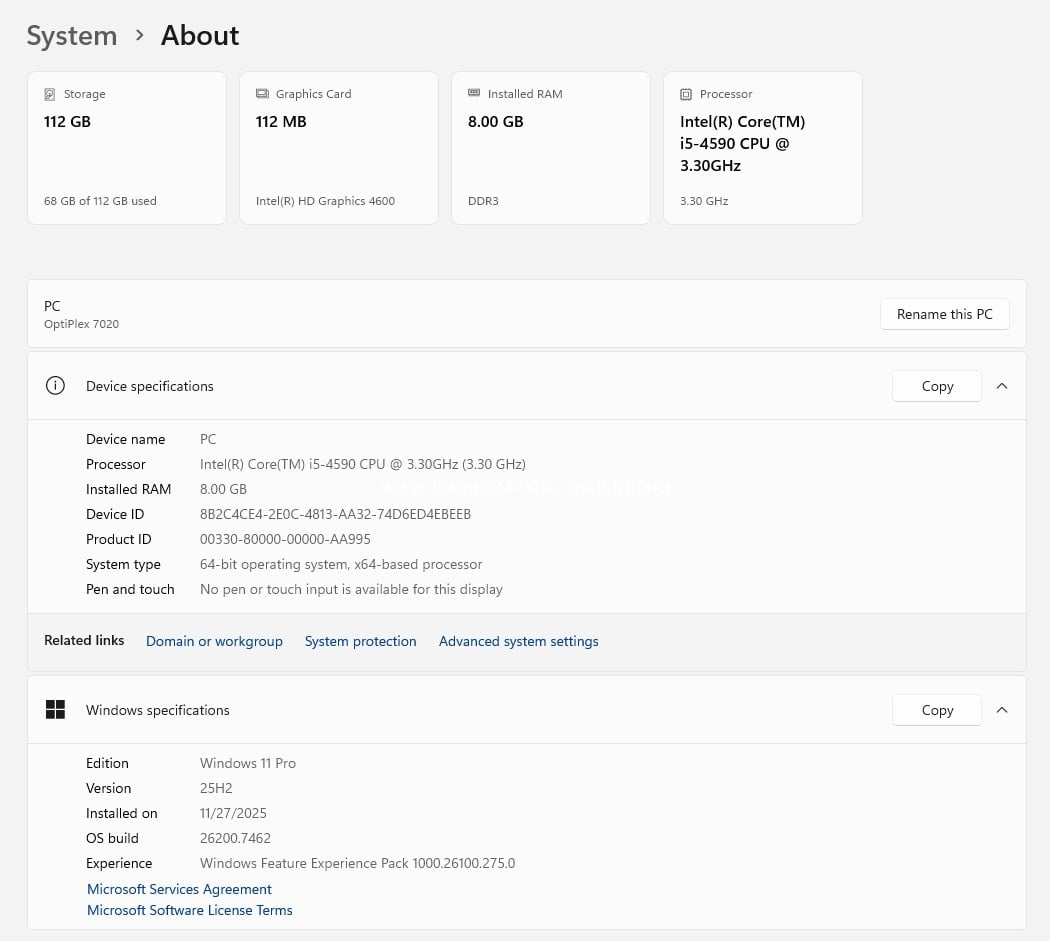Screen dimensions: 1050x941
Task: Open the Storage 112 GB card
Action: (x=127, y=148)
